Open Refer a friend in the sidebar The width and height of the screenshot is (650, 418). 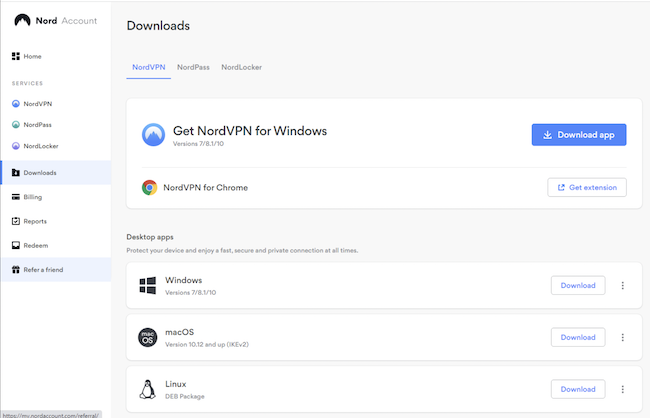56,270
